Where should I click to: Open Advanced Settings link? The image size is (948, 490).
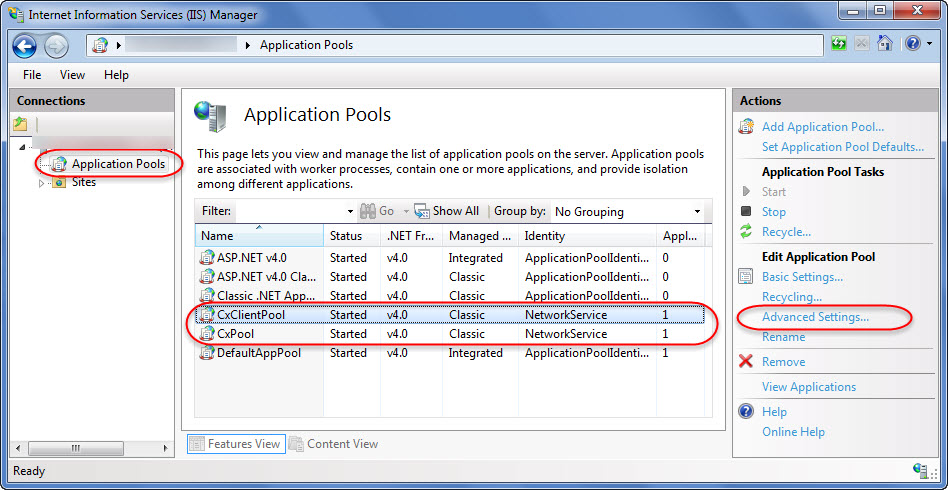(x=815, y=317)
